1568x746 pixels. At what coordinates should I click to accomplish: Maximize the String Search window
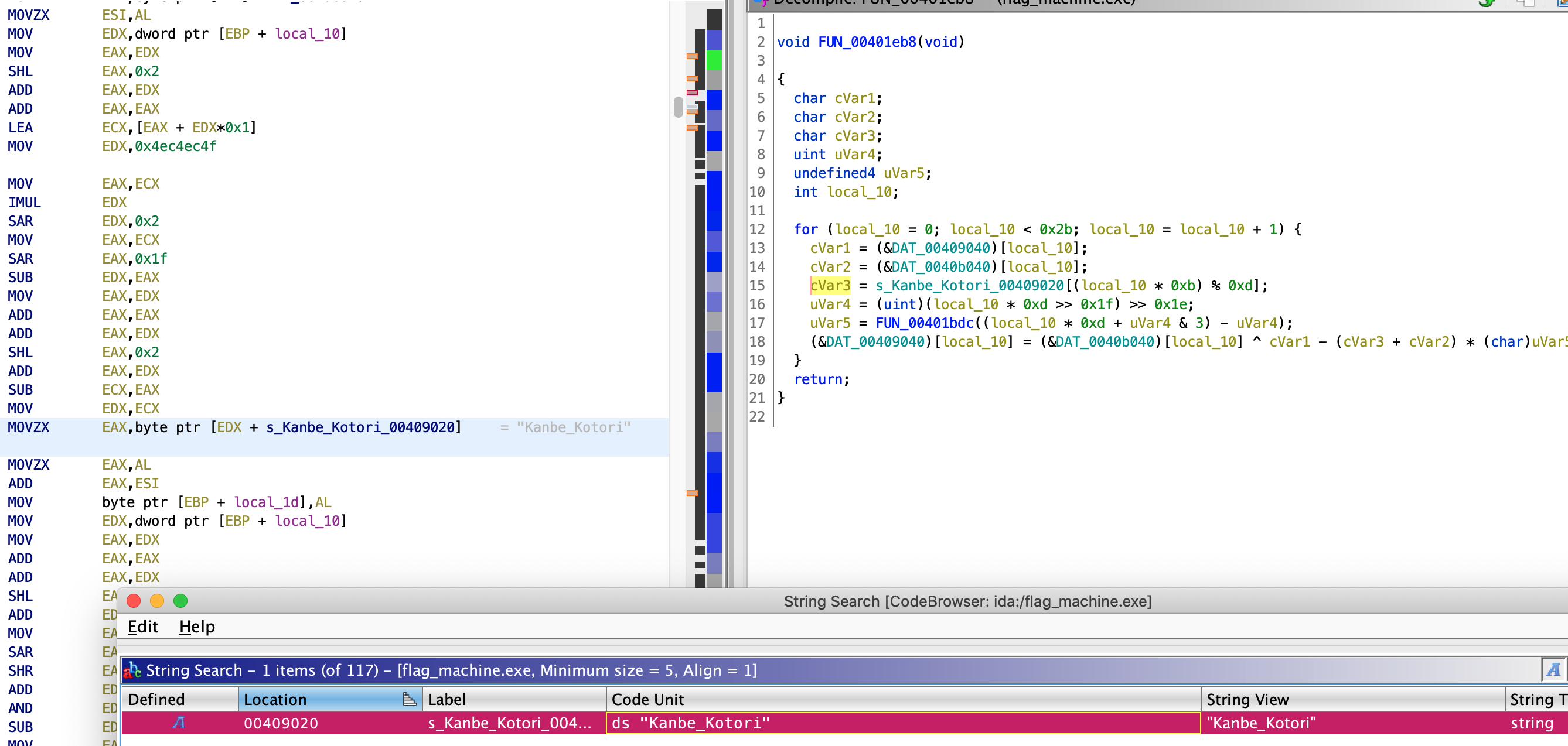[181, 601]
